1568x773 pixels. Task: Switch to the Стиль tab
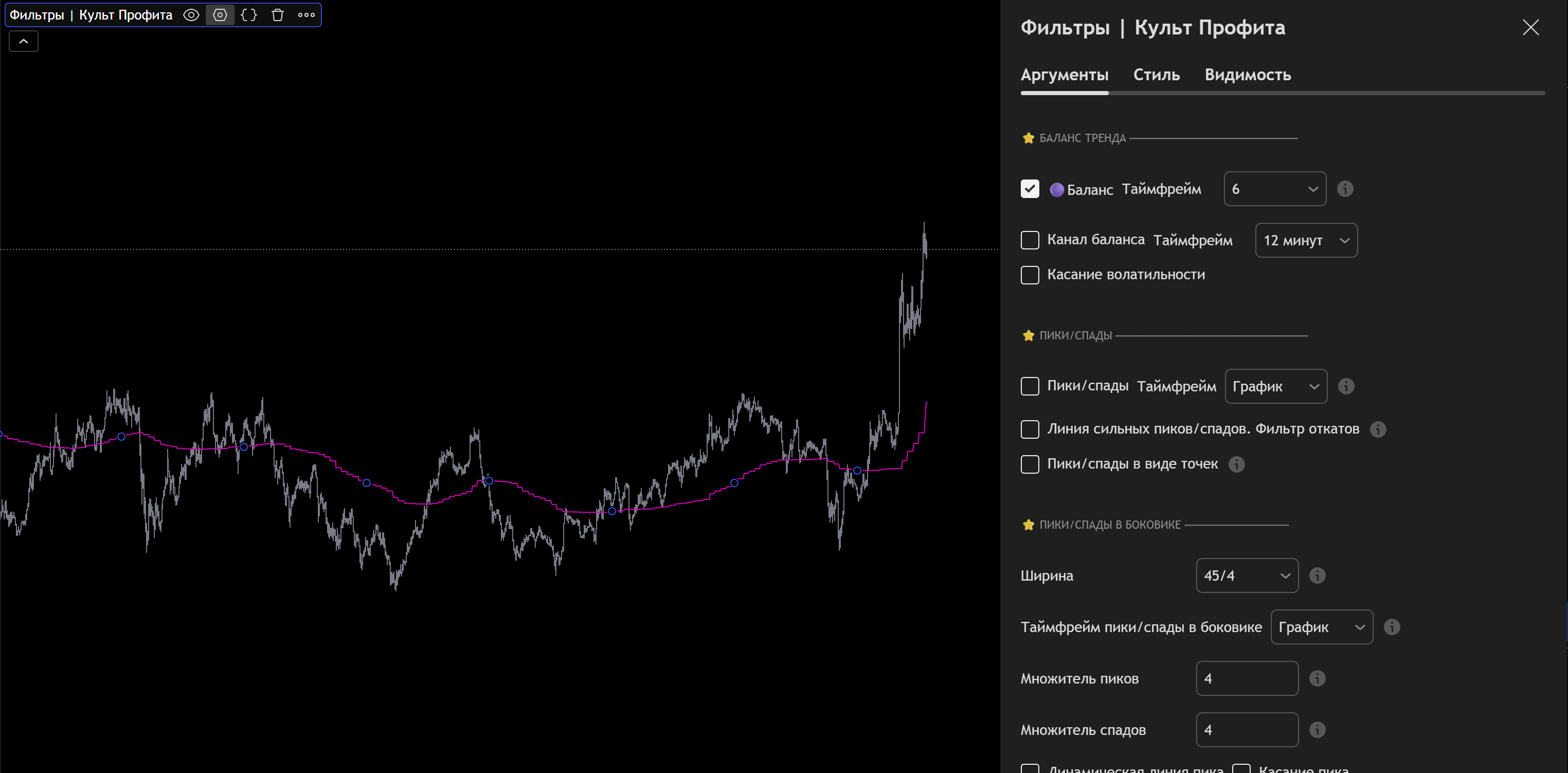point(1156,75)
